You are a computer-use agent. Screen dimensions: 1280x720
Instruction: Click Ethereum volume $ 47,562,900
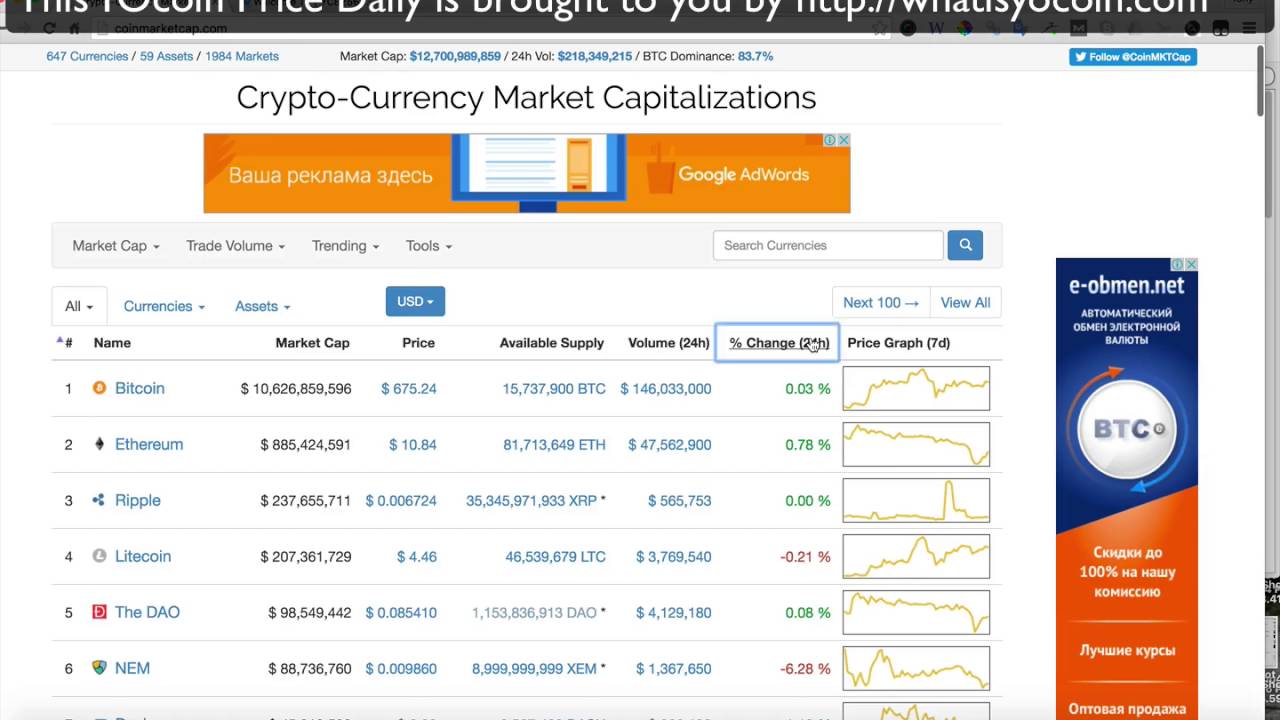click(x=670, y=445)
